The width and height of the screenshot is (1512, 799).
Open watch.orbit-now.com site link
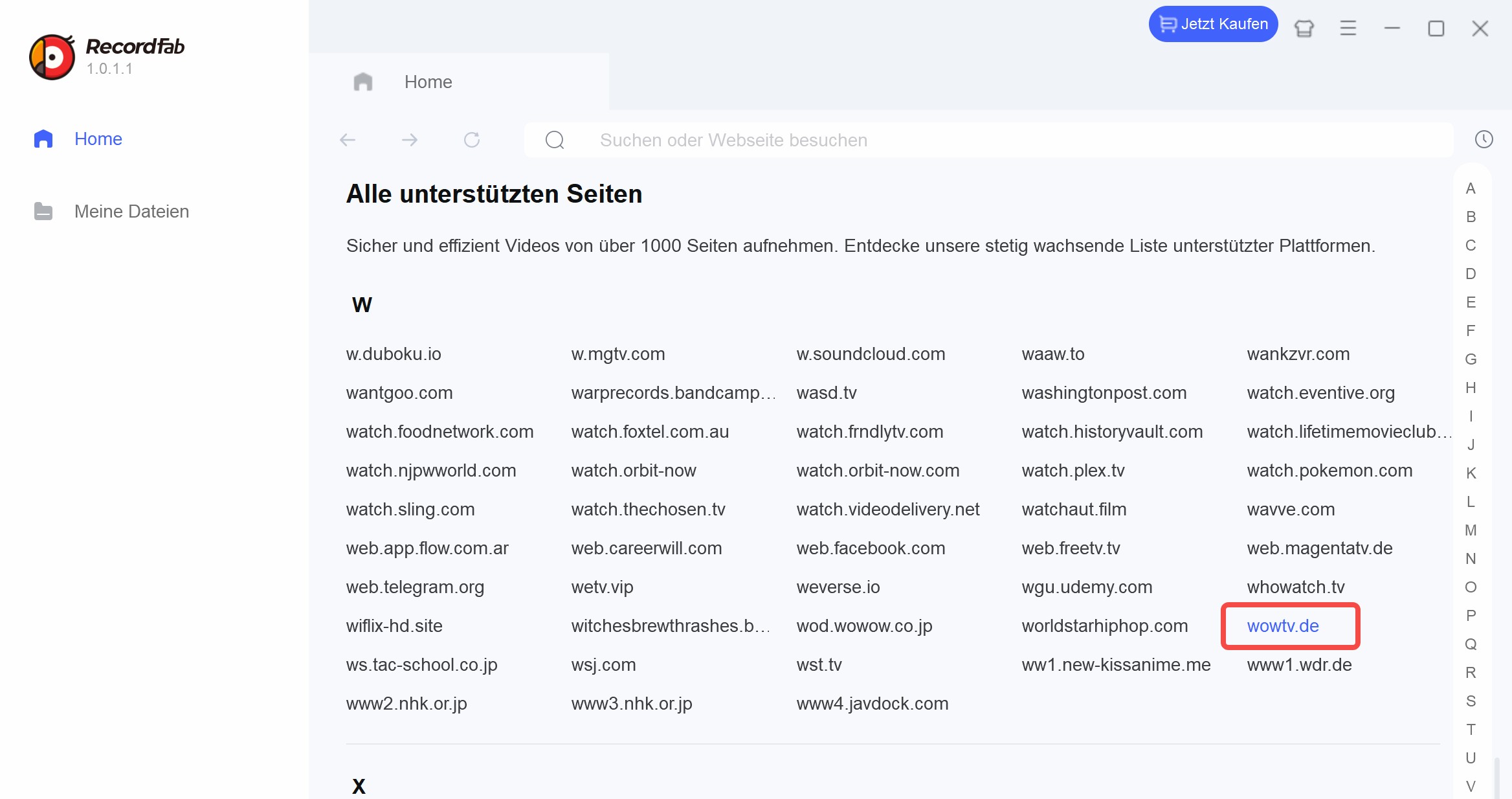[x=878, y=471]
